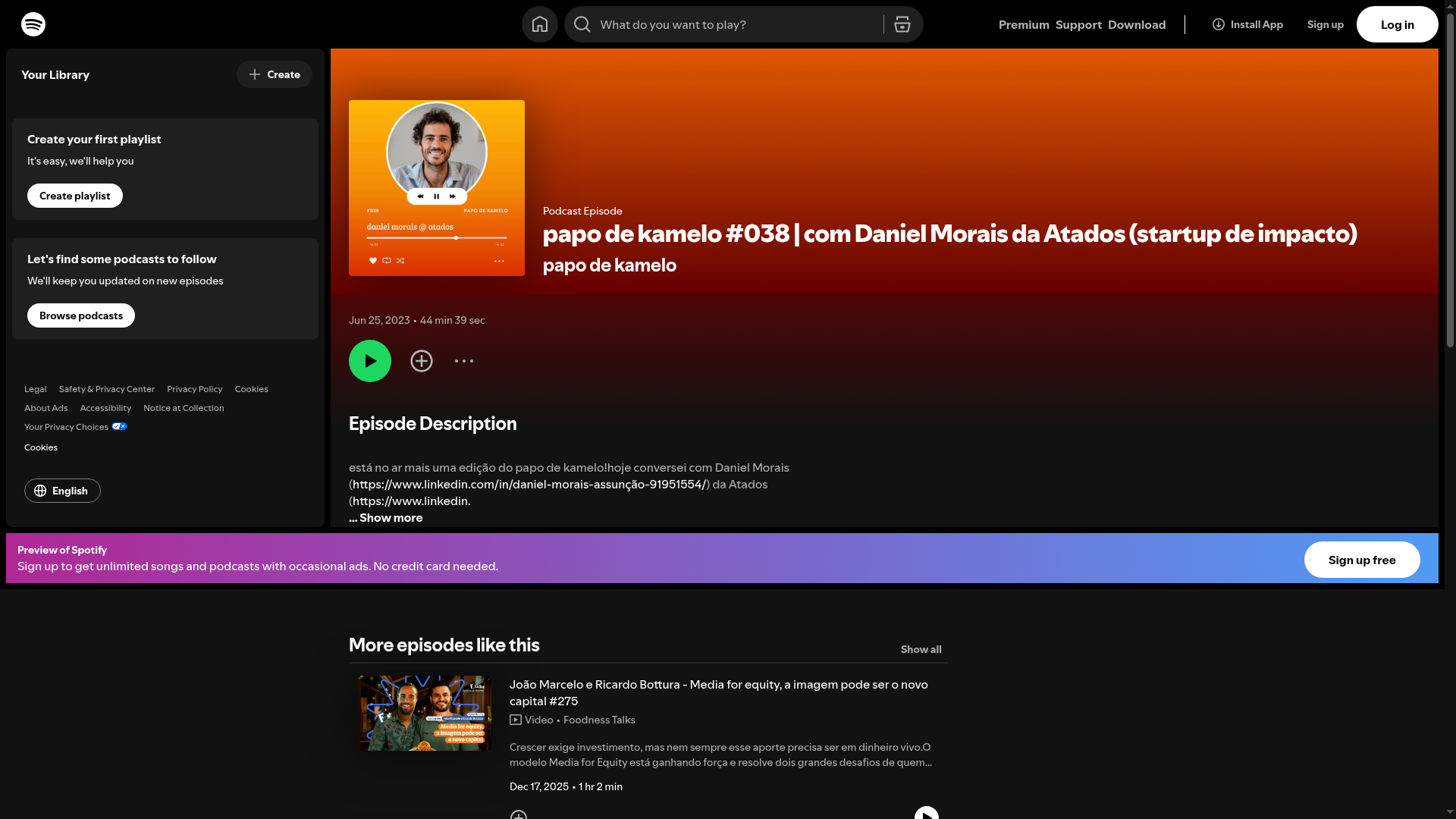This screenshot has width=1456, height=819.
Task: Add episode to Your Episodes plus icon
Action: point(422,361)
